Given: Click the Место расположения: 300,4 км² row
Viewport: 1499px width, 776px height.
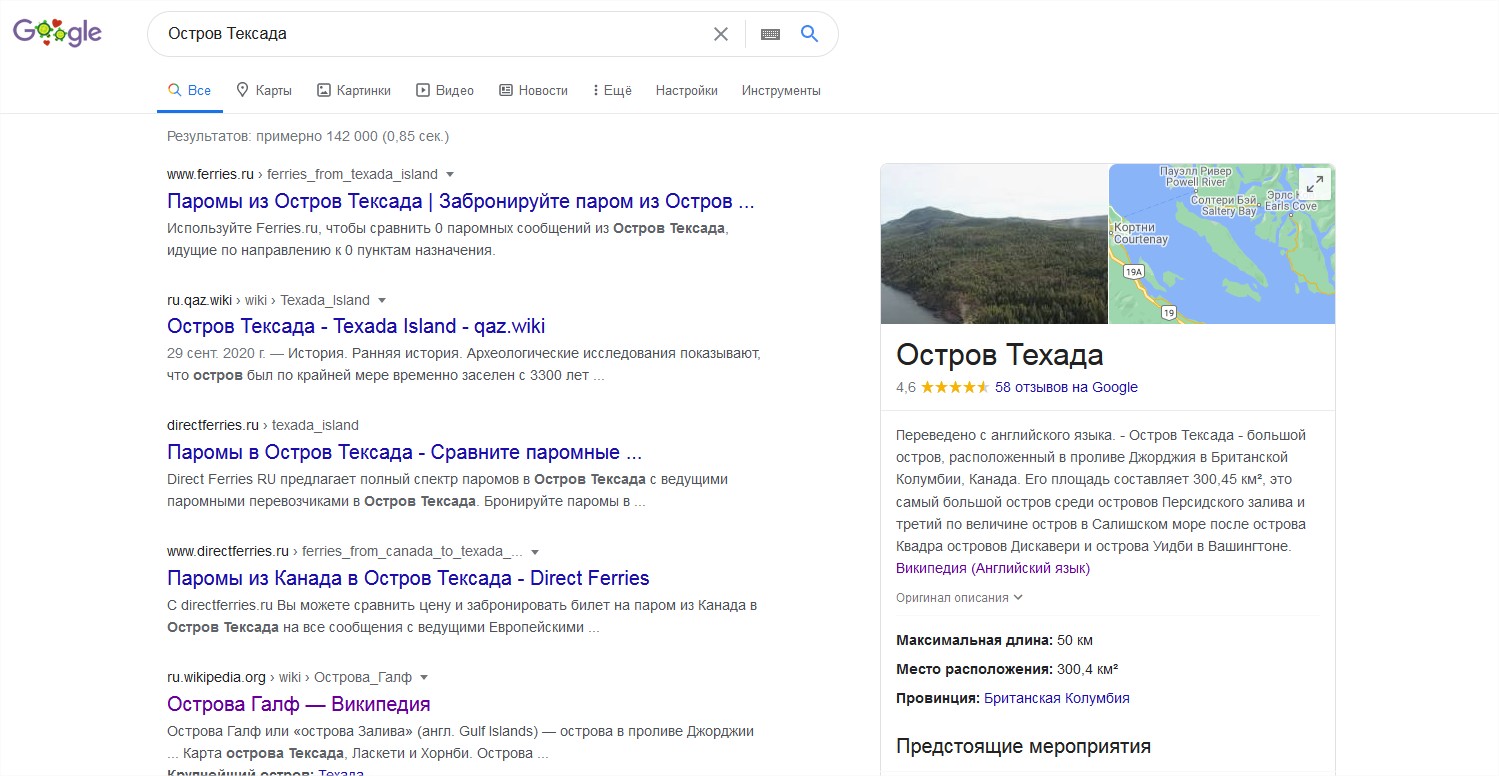Looking at the screenshot, I should pos(1007,669).
